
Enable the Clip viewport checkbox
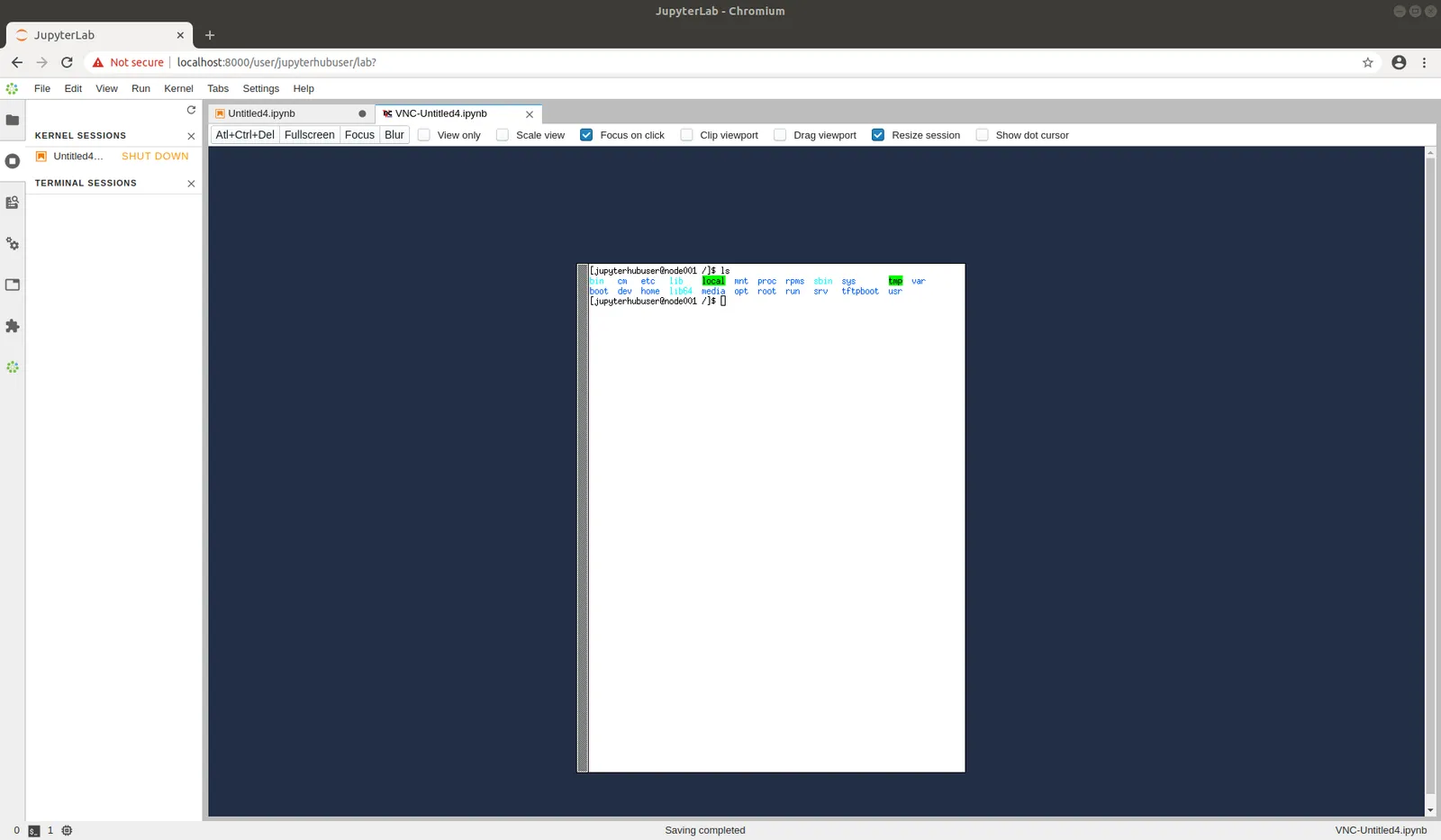(686, 135)
